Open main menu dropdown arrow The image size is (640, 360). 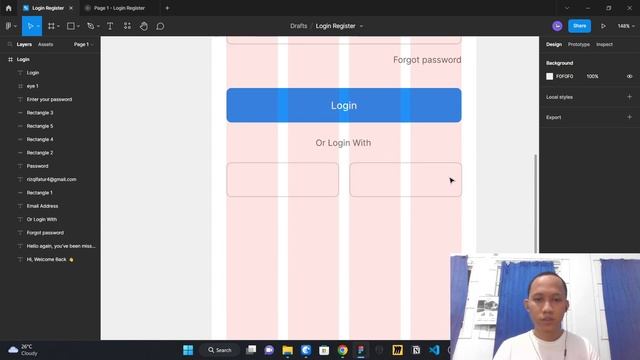coord(16,27)
